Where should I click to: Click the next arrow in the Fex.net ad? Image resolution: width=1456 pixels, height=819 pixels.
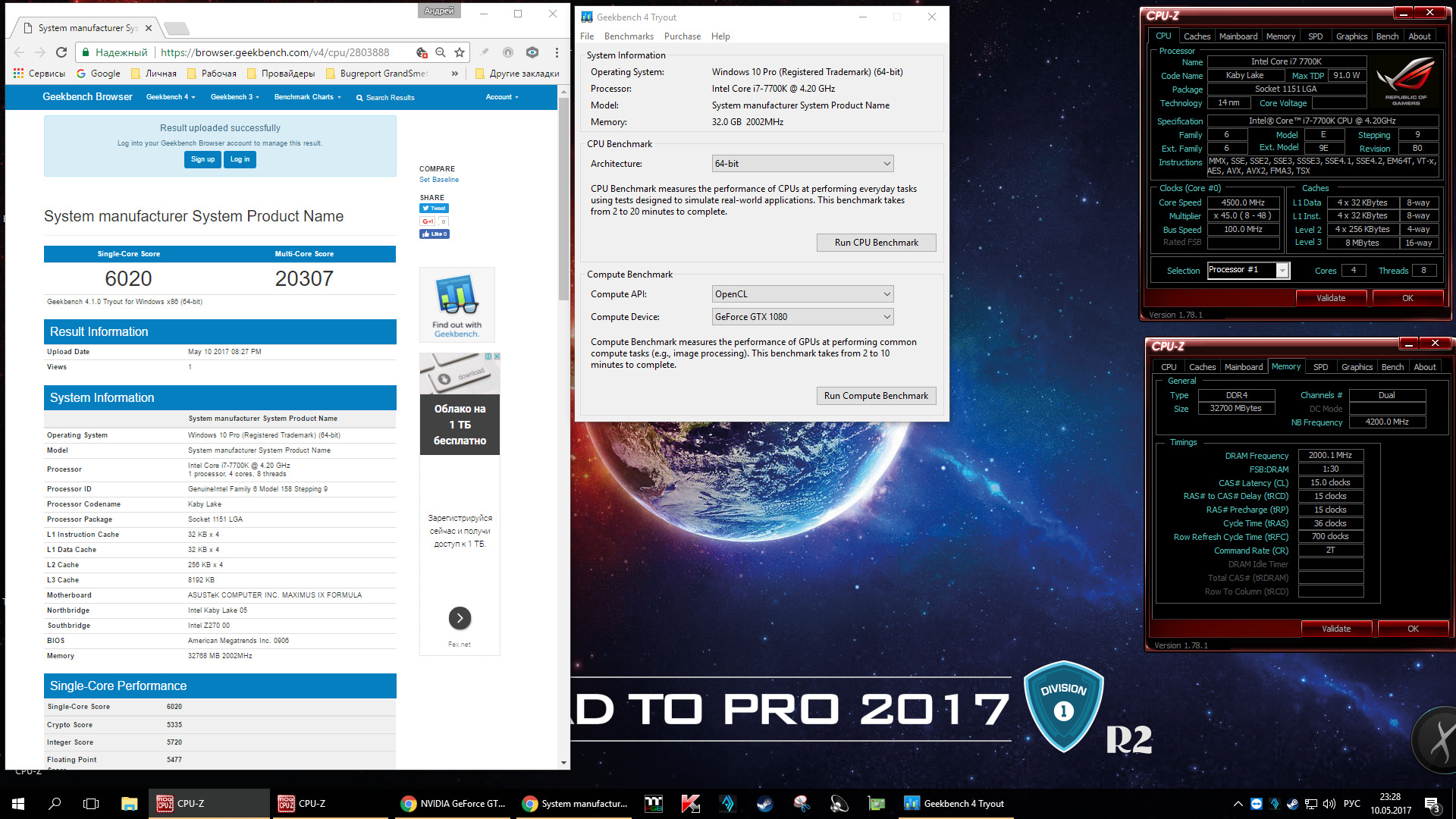point(460,618)
